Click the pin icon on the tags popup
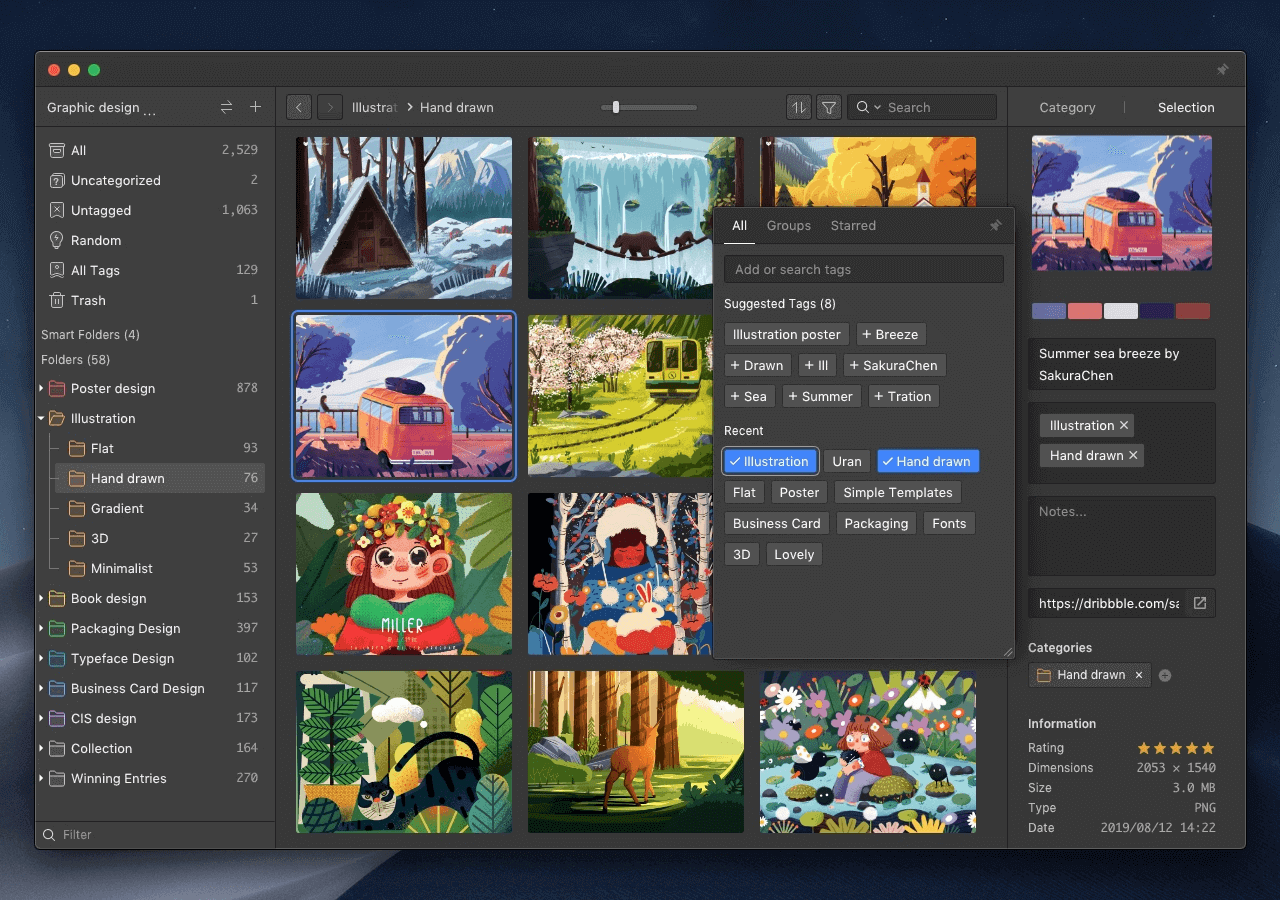The height and width of the screenshot is (900, 1280). (x=995, y=226)
